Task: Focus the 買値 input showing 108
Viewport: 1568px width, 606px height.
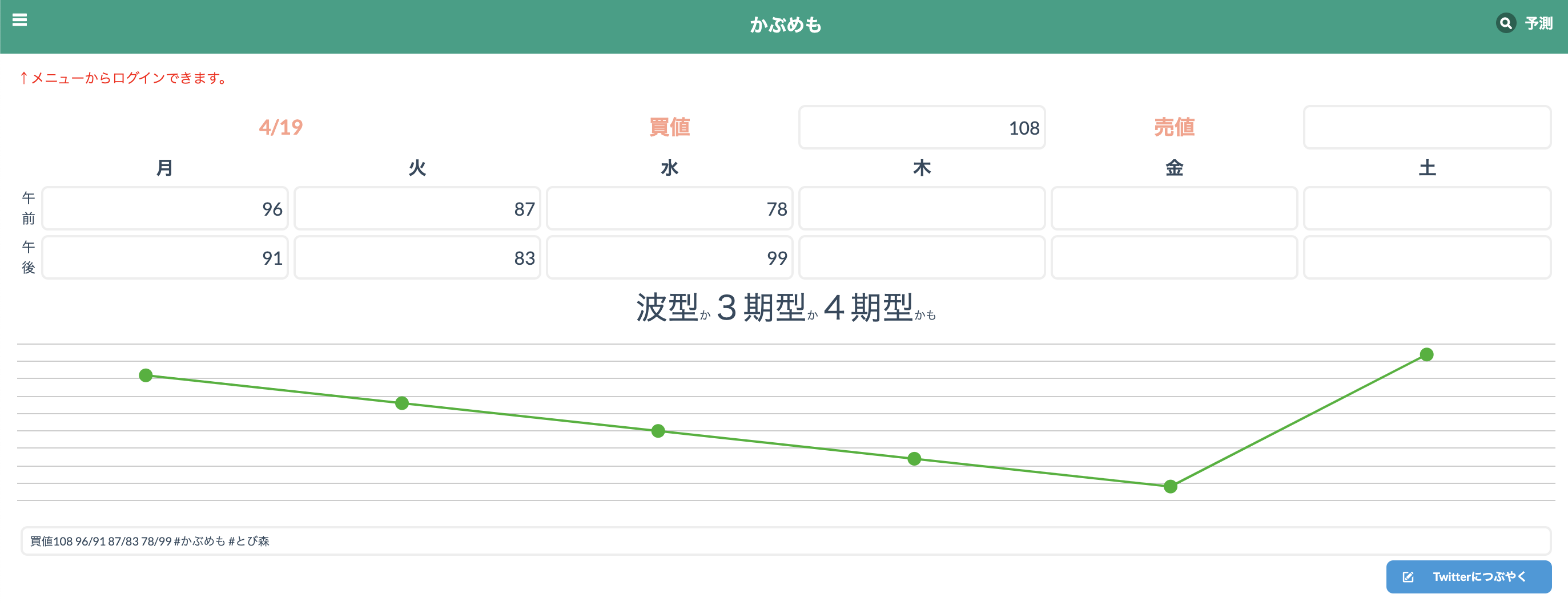Action: [922, 128]
